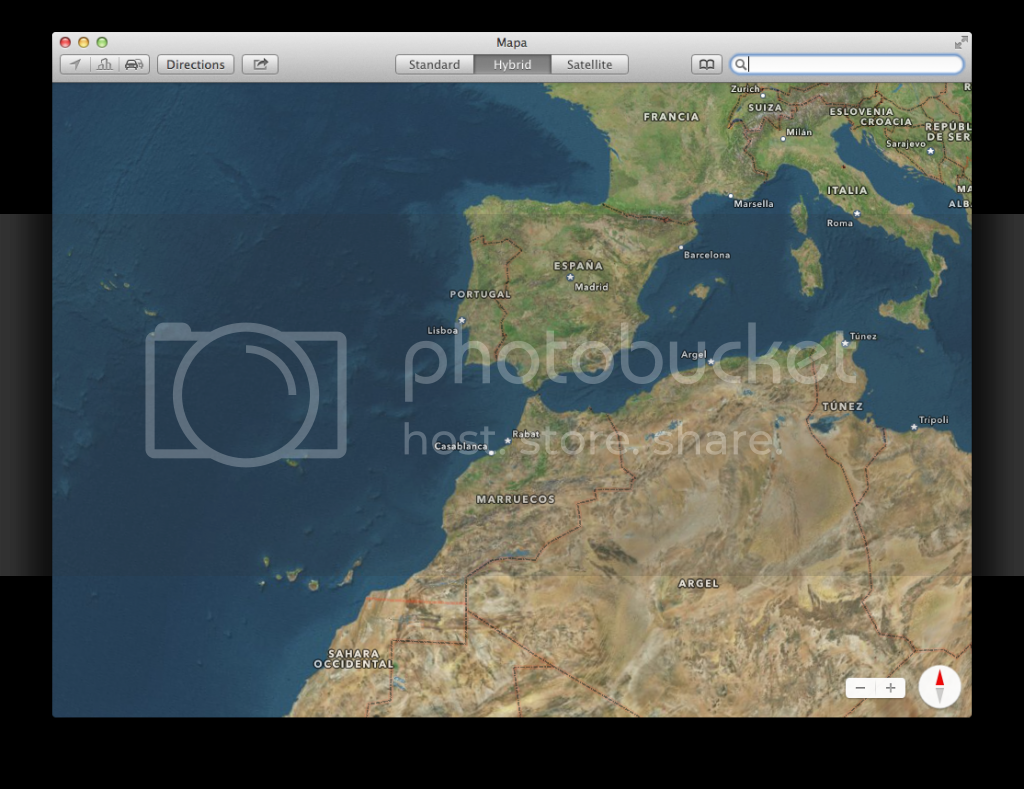Click the ITALIA country label

(848, 190)
